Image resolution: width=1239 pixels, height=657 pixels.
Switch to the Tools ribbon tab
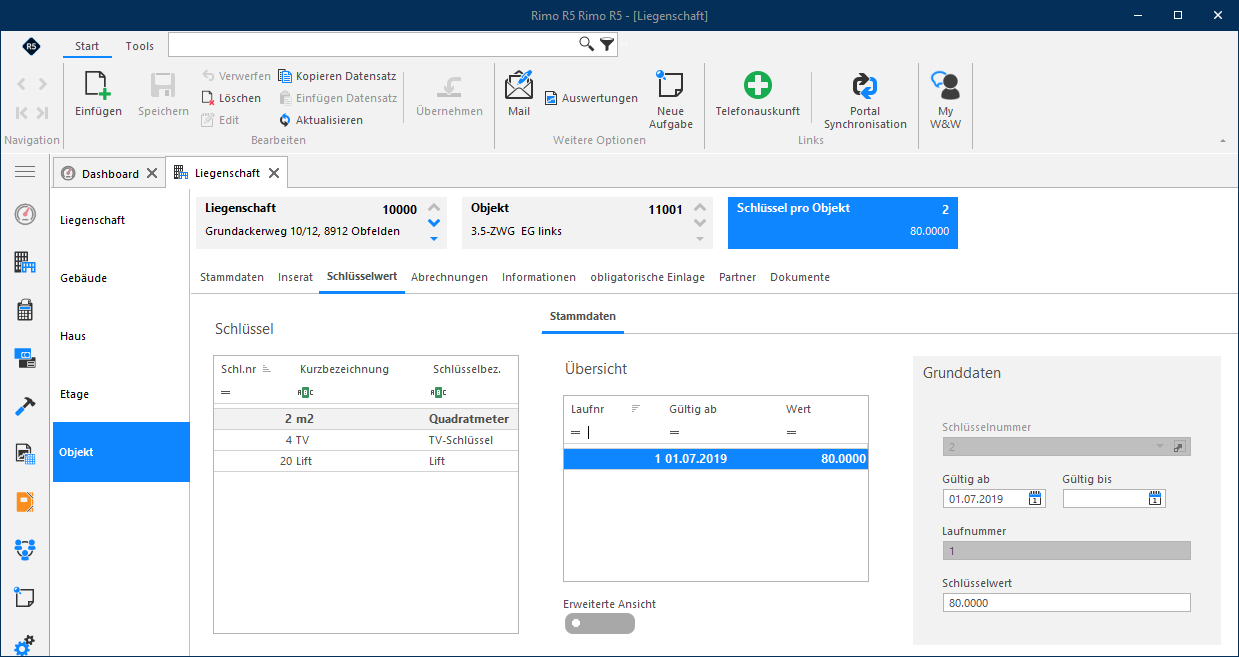click(140, 46)
